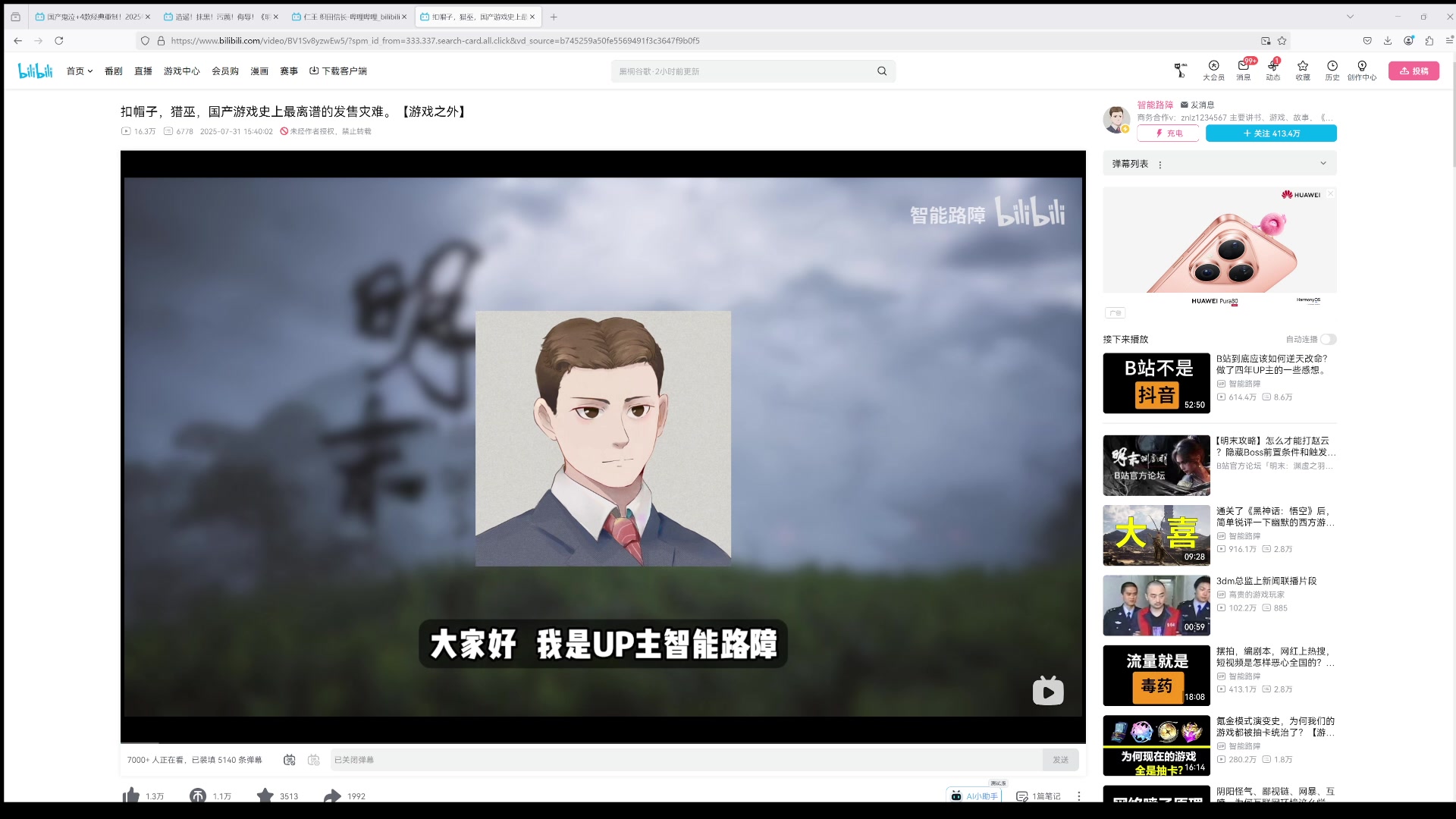
Task: Click the page vertical scrollbar
Action: pos(1453,114)
